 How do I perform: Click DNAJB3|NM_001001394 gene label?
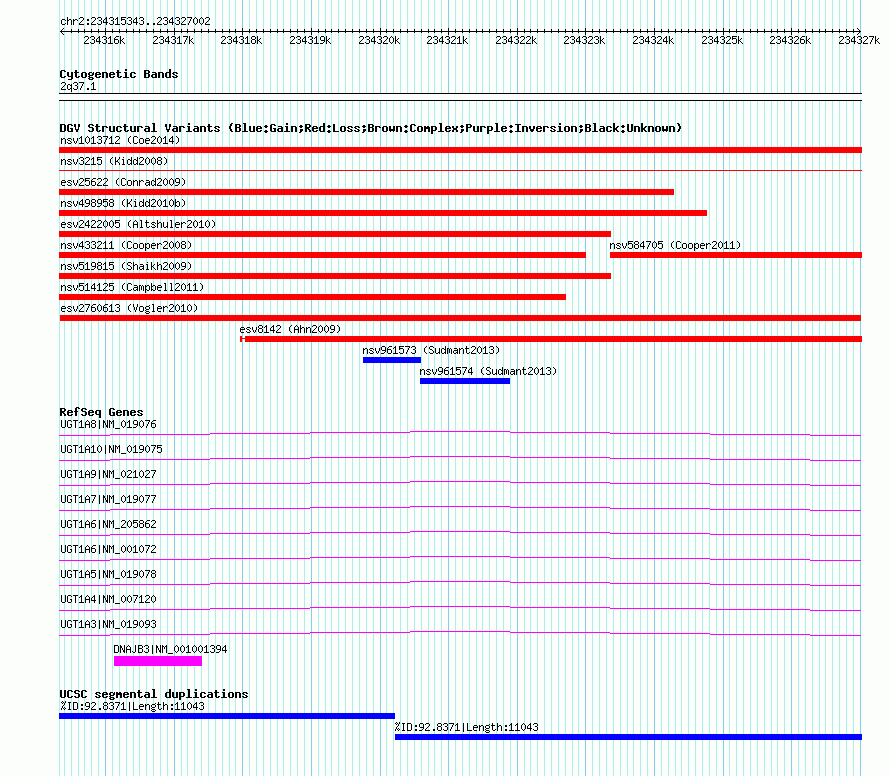[170, 649]
